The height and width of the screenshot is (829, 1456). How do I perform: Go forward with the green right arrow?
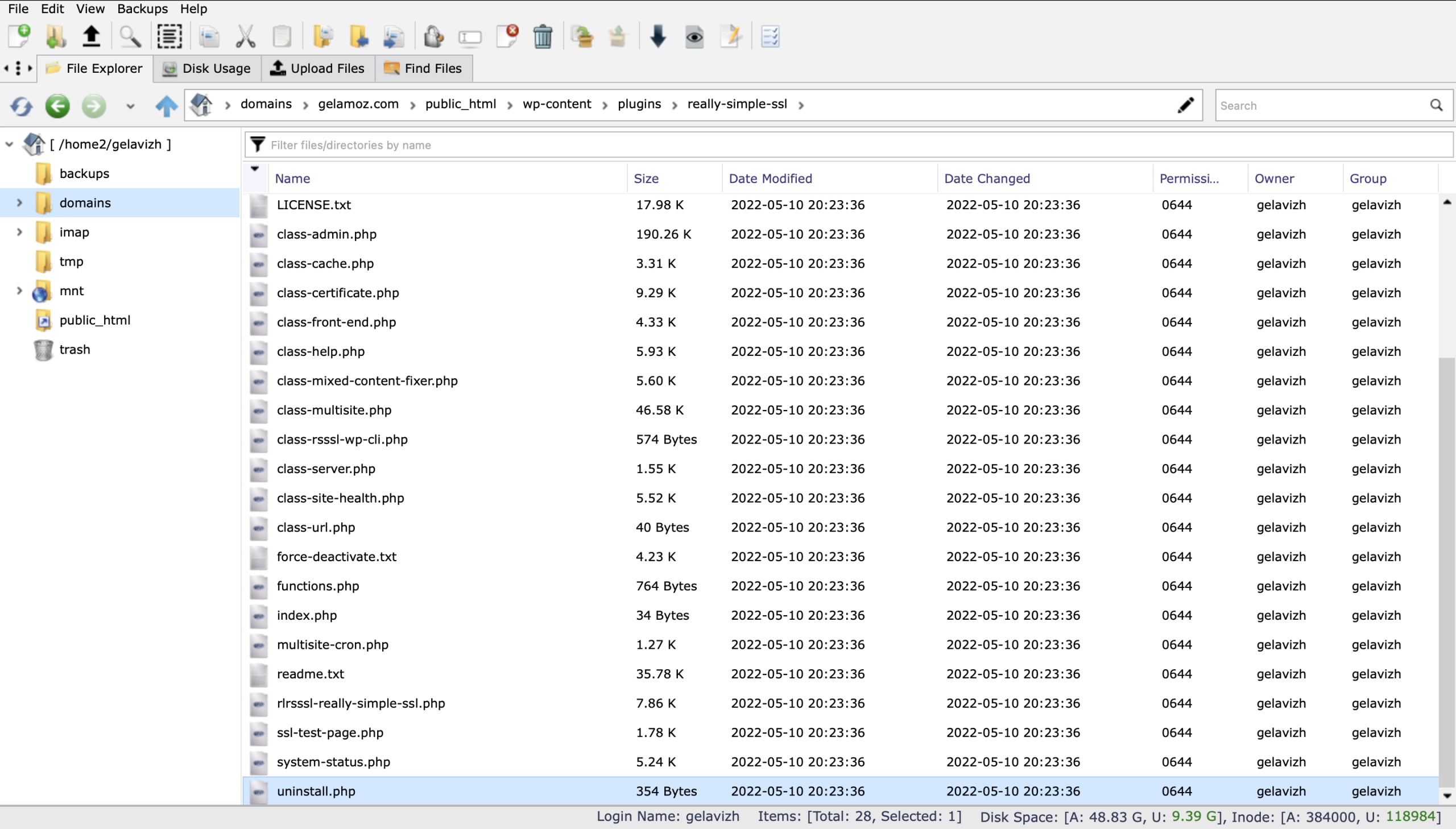(x=94, y=106)
